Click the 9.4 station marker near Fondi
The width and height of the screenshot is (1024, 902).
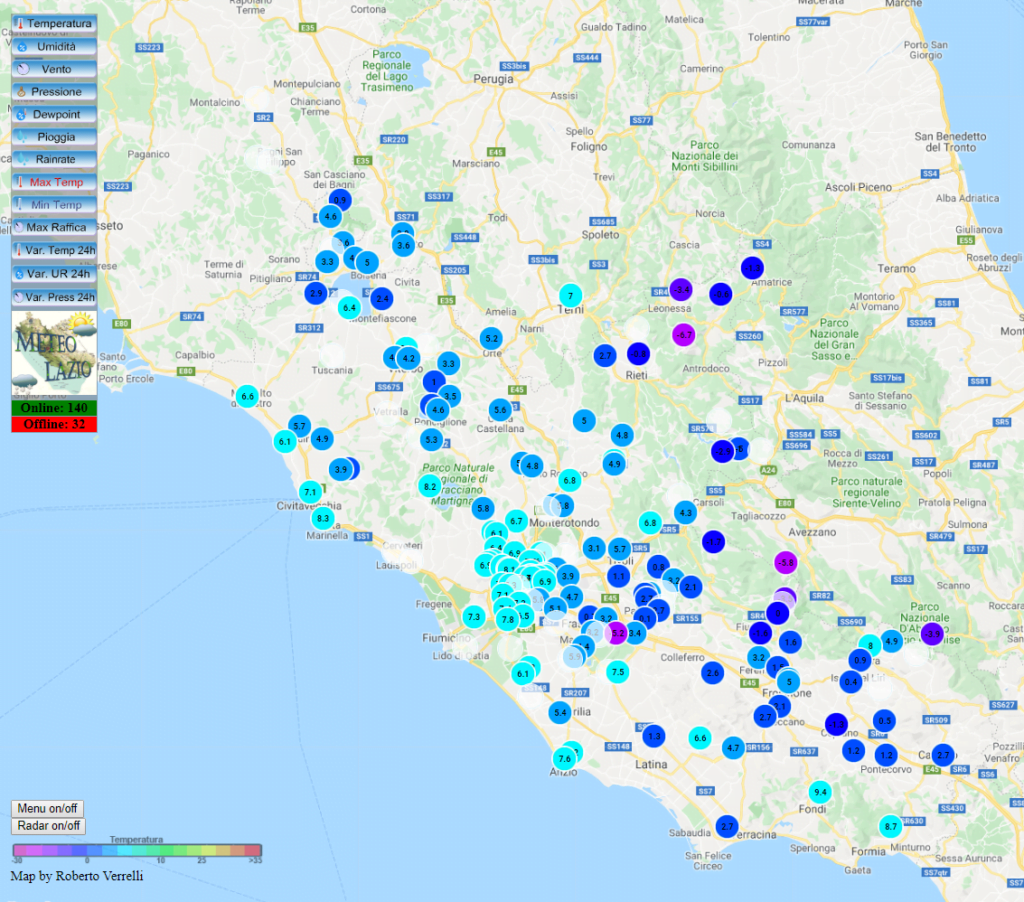coord(820,792)
